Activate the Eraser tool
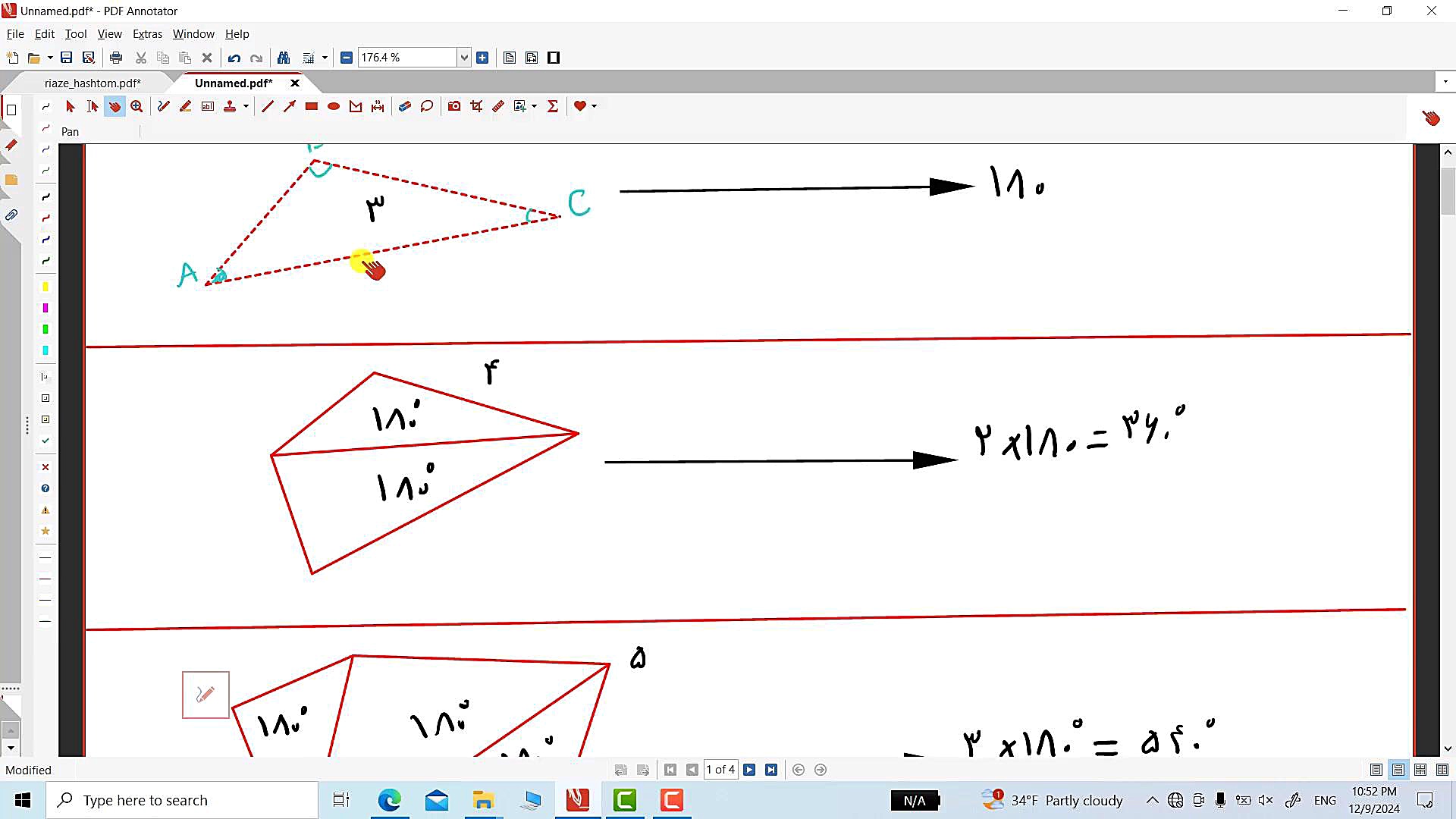 click(404, 106)
